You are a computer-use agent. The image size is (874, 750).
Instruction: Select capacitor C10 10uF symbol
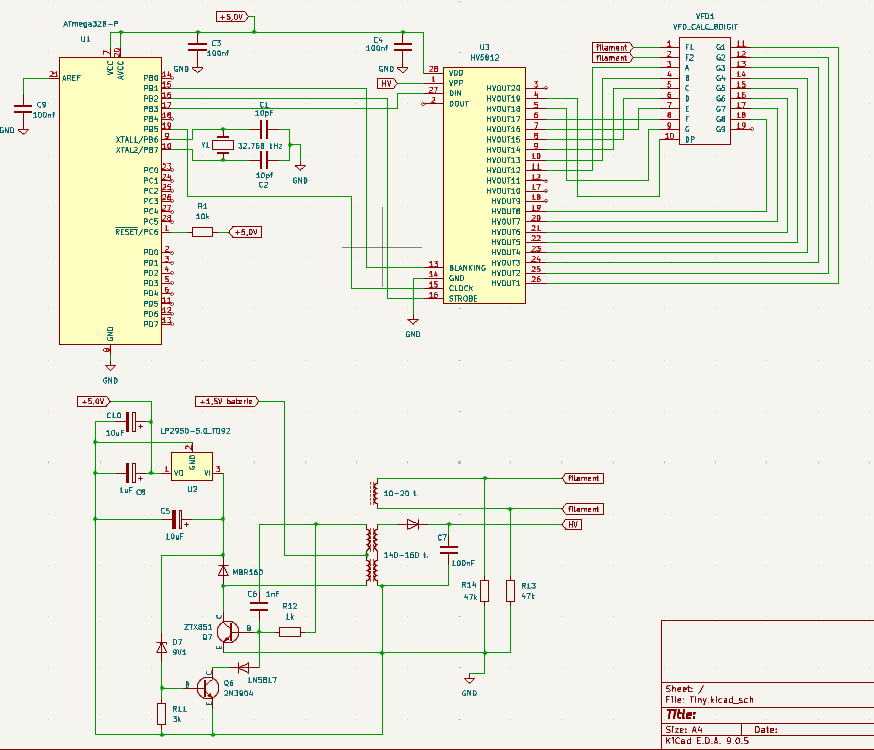131,422
